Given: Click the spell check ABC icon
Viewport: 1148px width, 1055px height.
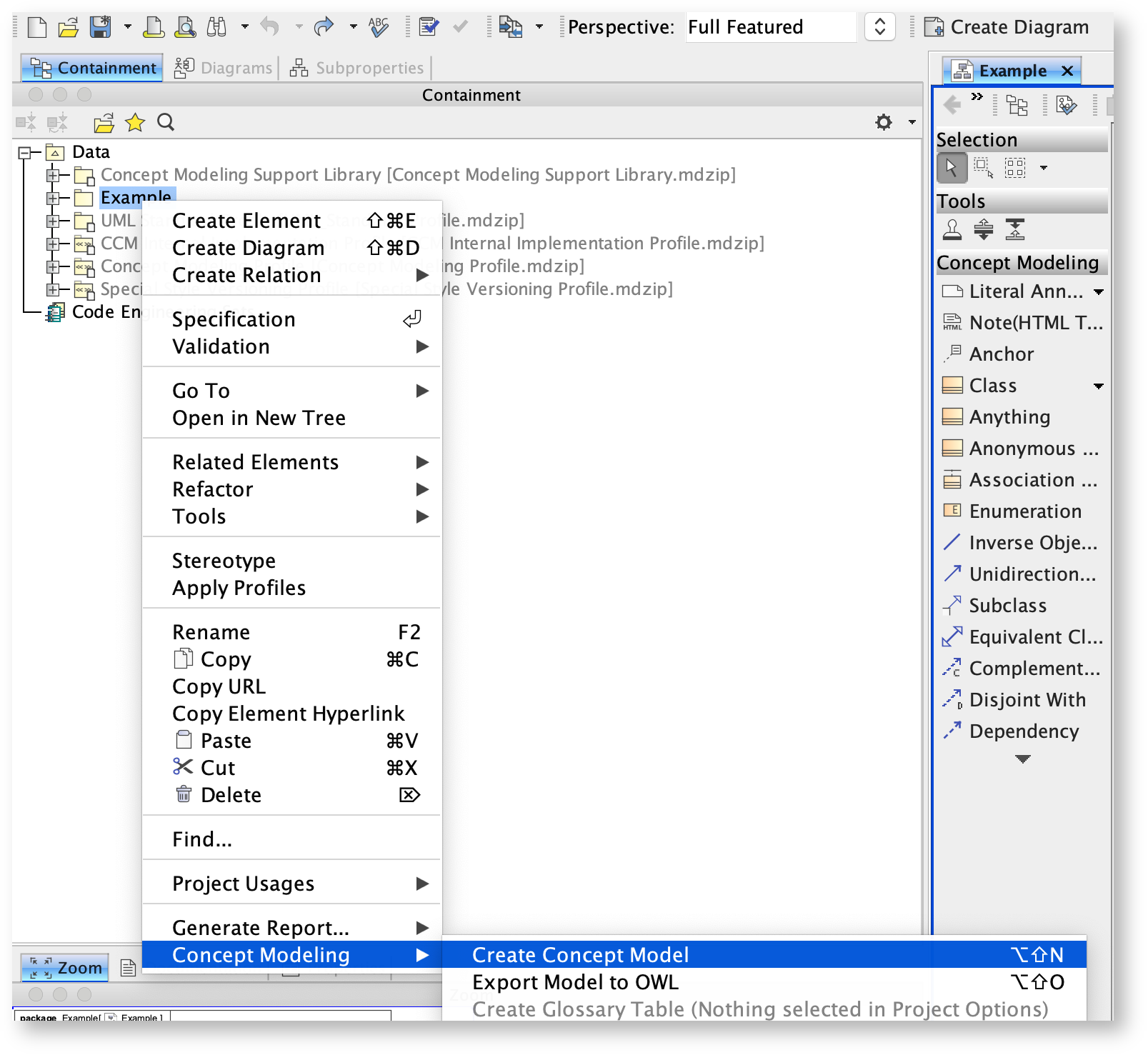Looking at the screenshot, I should click(x=379, y=28).
